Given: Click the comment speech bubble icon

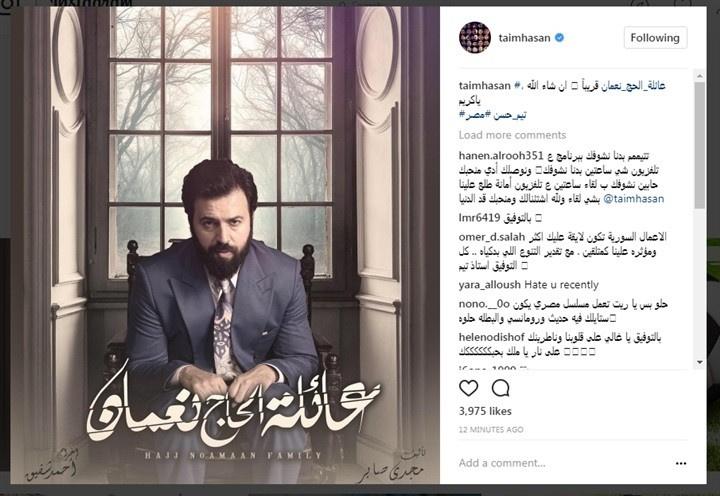Looking at the screenshot, I should (500, 388).
